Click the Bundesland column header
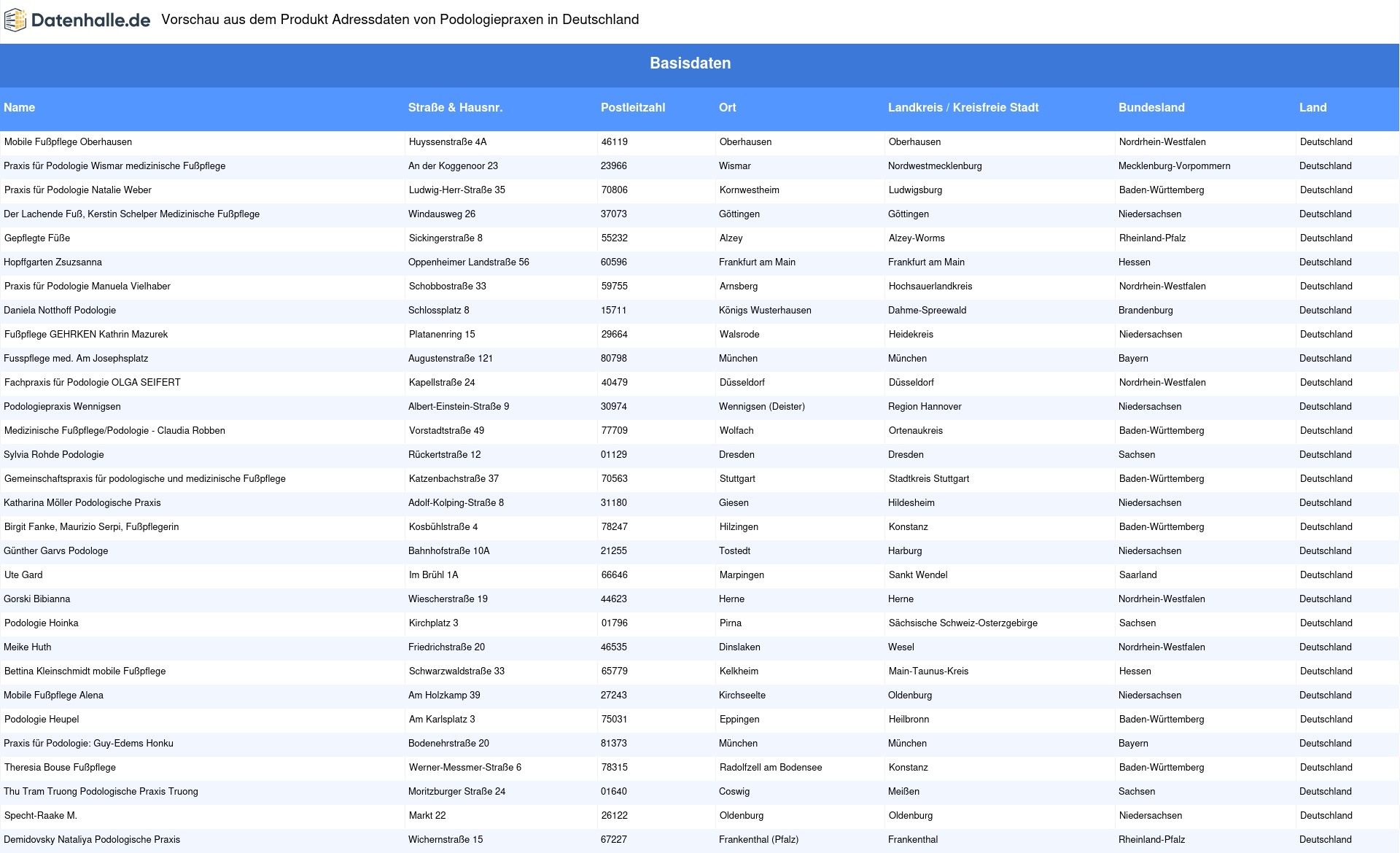This screenshot has height=853, width=1400. pos(1152,107)
